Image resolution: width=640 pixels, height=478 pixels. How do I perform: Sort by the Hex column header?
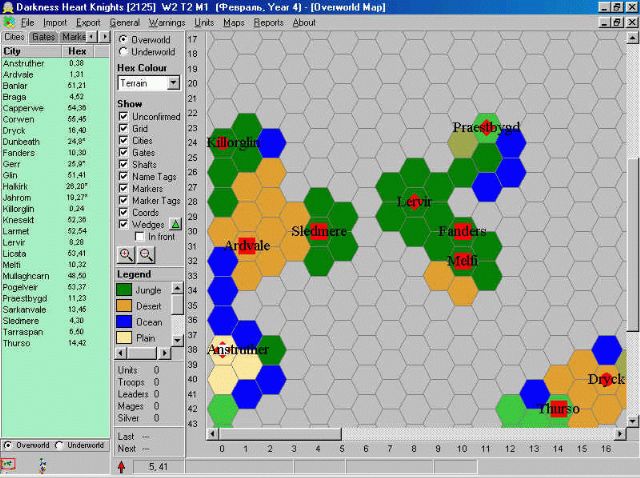(x=78, y=51)
